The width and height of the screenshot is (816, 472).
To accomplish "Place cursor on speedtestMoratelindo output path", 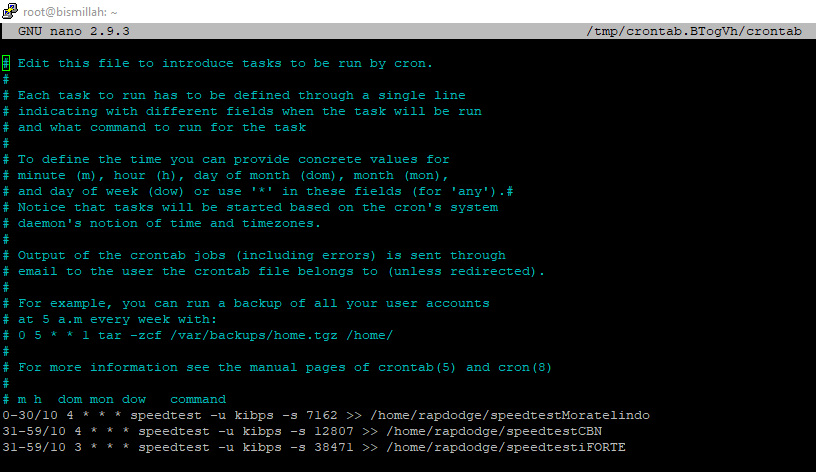I will click(510, 415).
